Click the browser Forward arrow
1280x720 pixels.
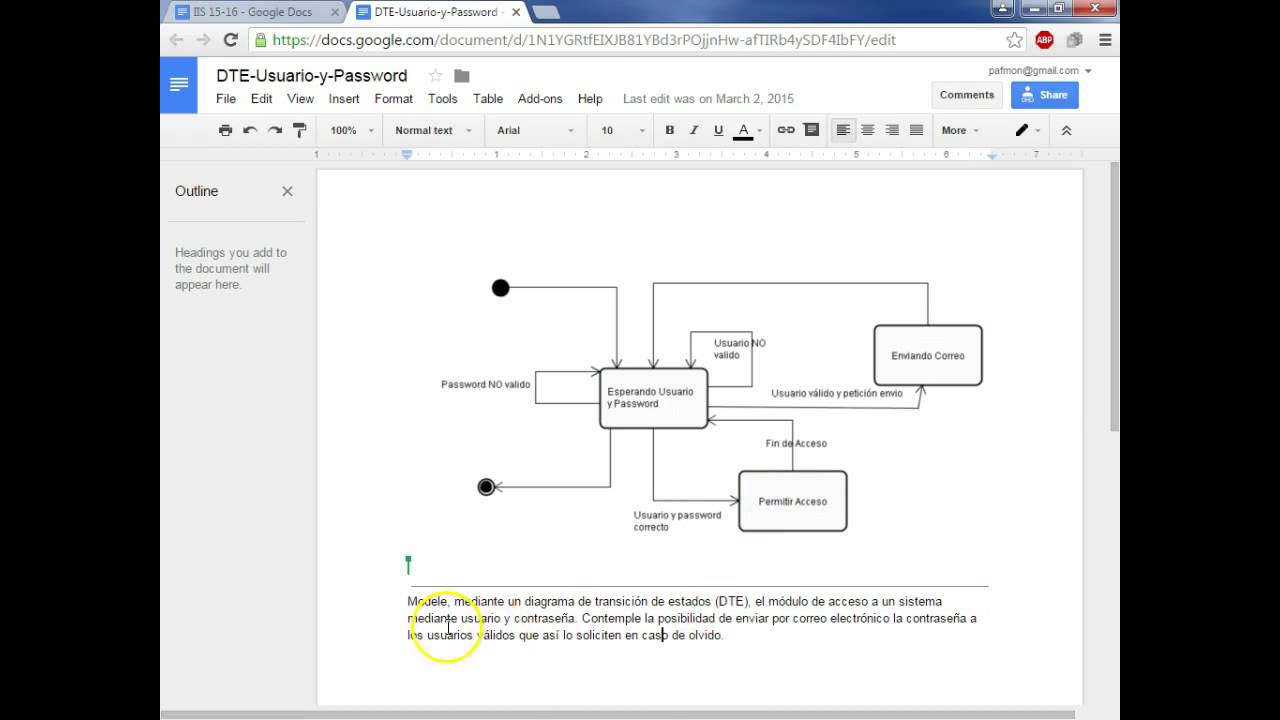click(x=203, y=40)
